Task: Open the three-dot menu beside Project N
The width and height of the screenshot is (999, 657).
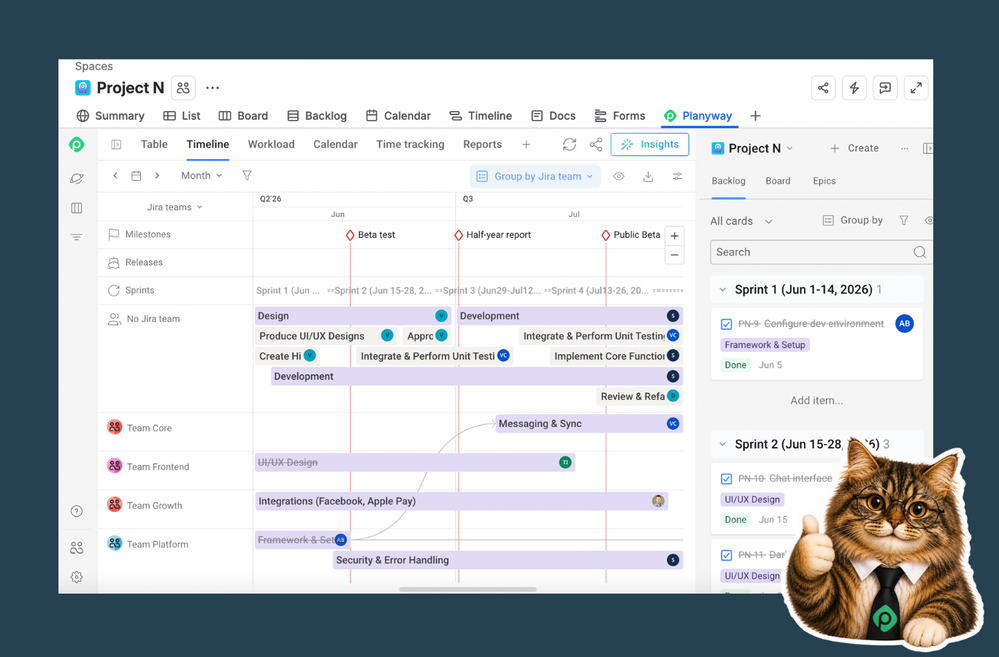Action: point(213,88)
